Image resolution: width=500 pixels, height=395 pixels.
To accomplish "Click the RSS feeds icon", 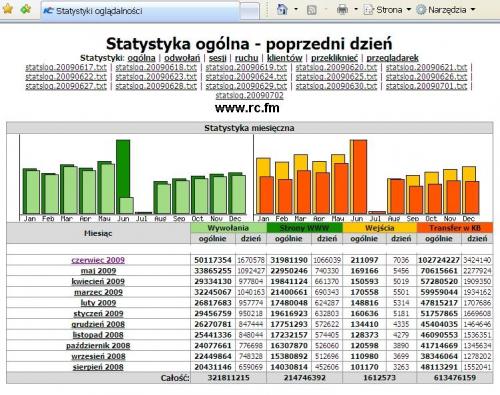I will (x=312, y=10).
